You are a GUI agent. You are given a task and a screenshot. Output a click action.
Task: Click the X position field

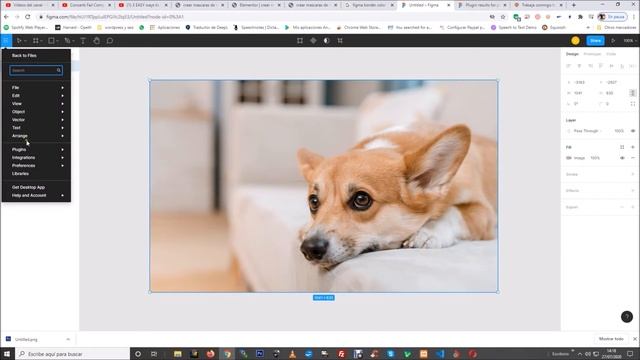(580, 82)
